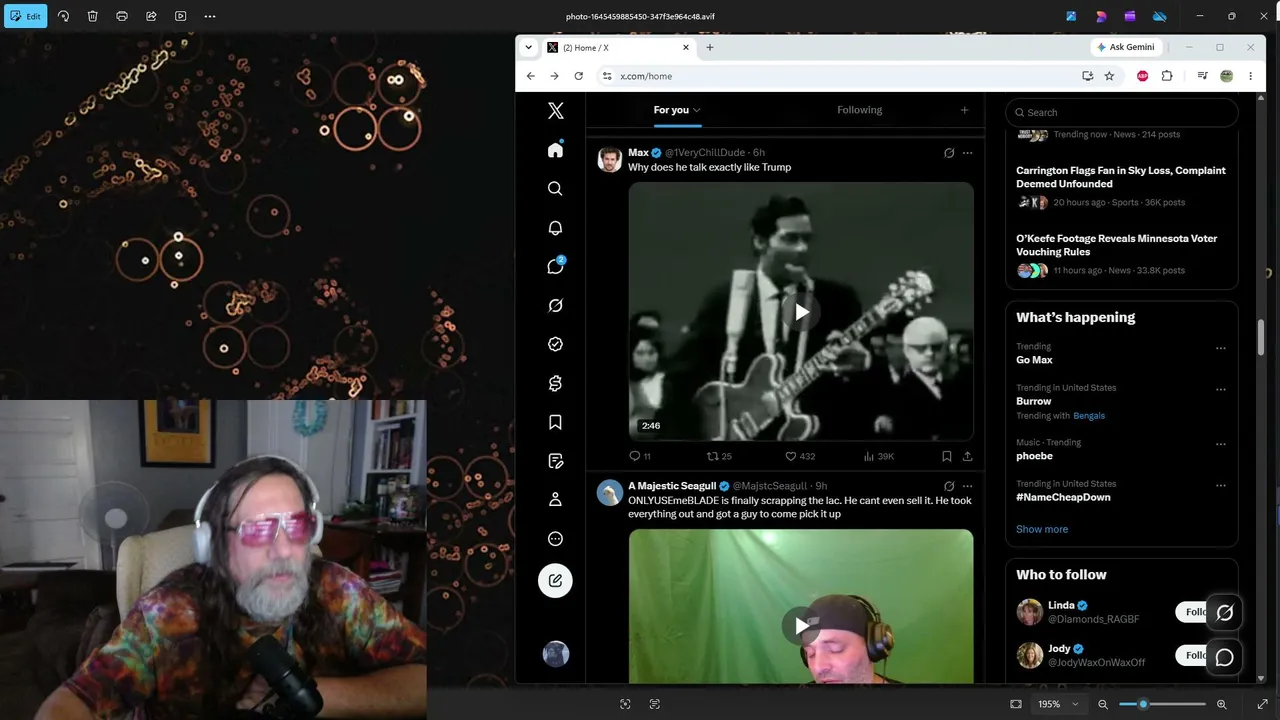Bookmark this page with the star icon
Image resolution: width=1280 pixels, height=720 pixels.
1109,76
